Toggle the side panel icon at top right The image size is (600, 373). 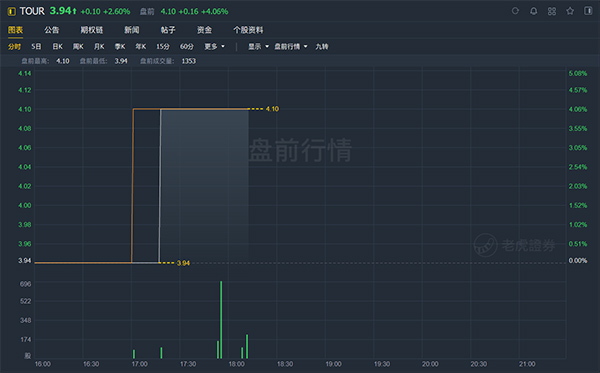pos(588,11)
